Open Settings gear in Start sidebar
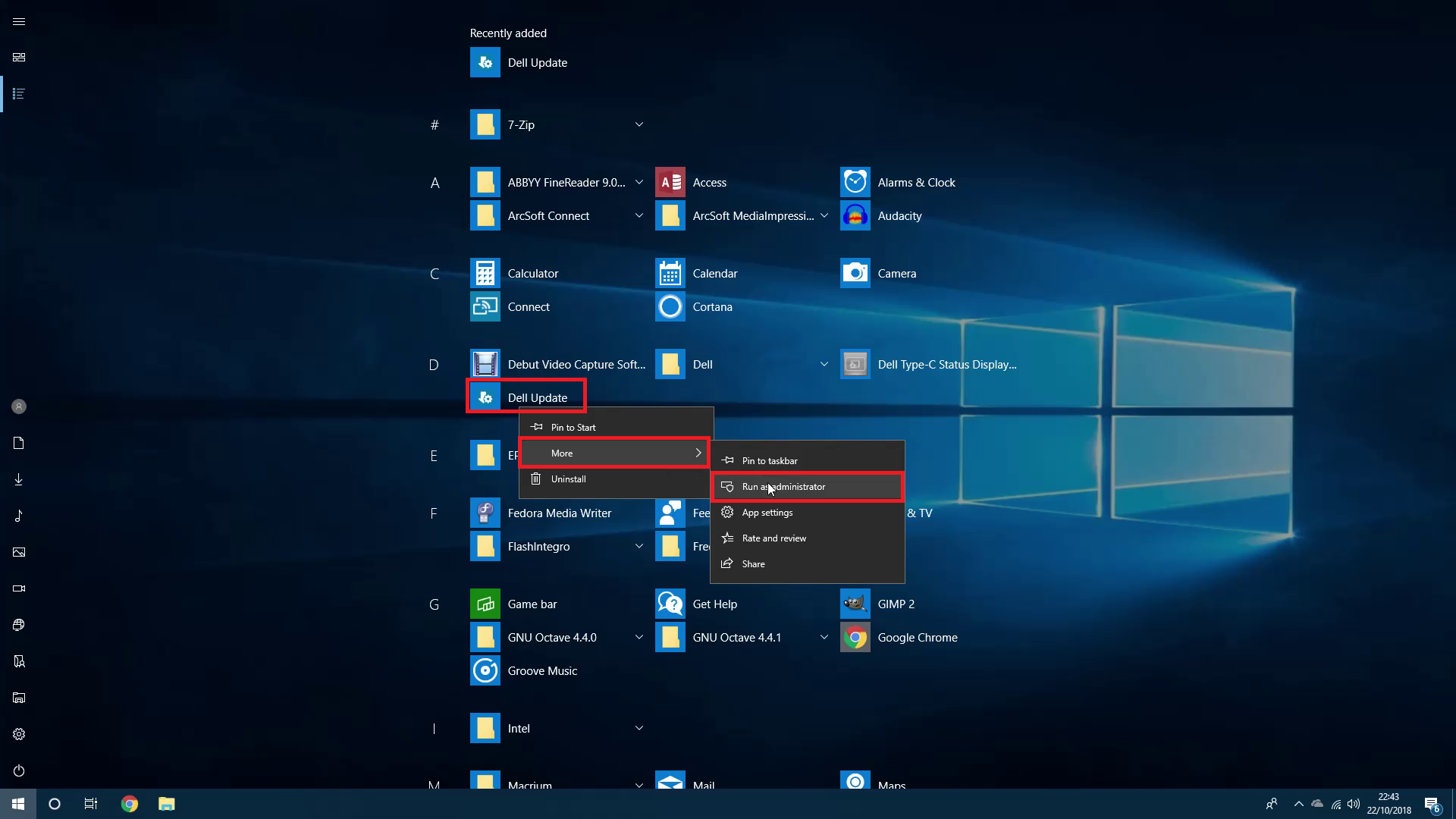 pyautogui.click(x=19, y=734)
